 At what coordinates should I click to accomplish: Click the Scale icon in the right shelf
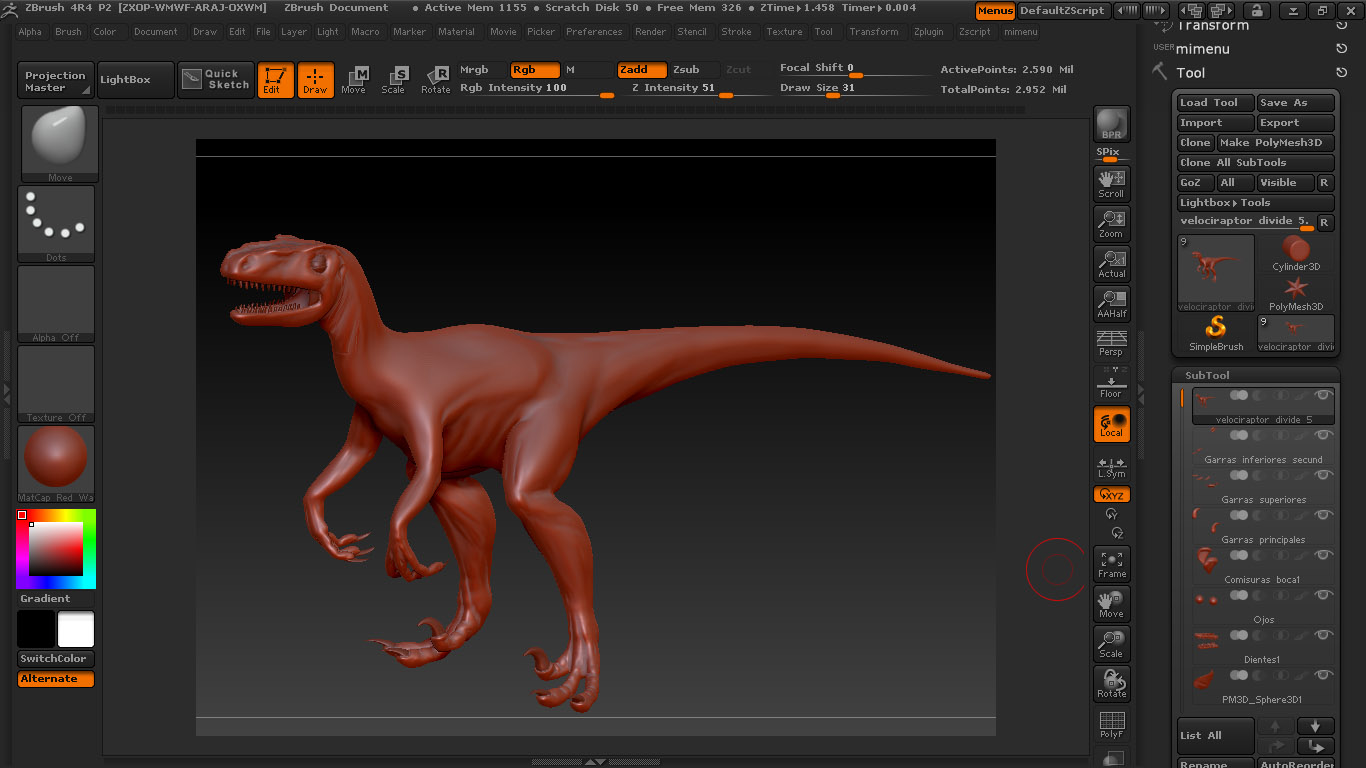tap(1111, 643)
